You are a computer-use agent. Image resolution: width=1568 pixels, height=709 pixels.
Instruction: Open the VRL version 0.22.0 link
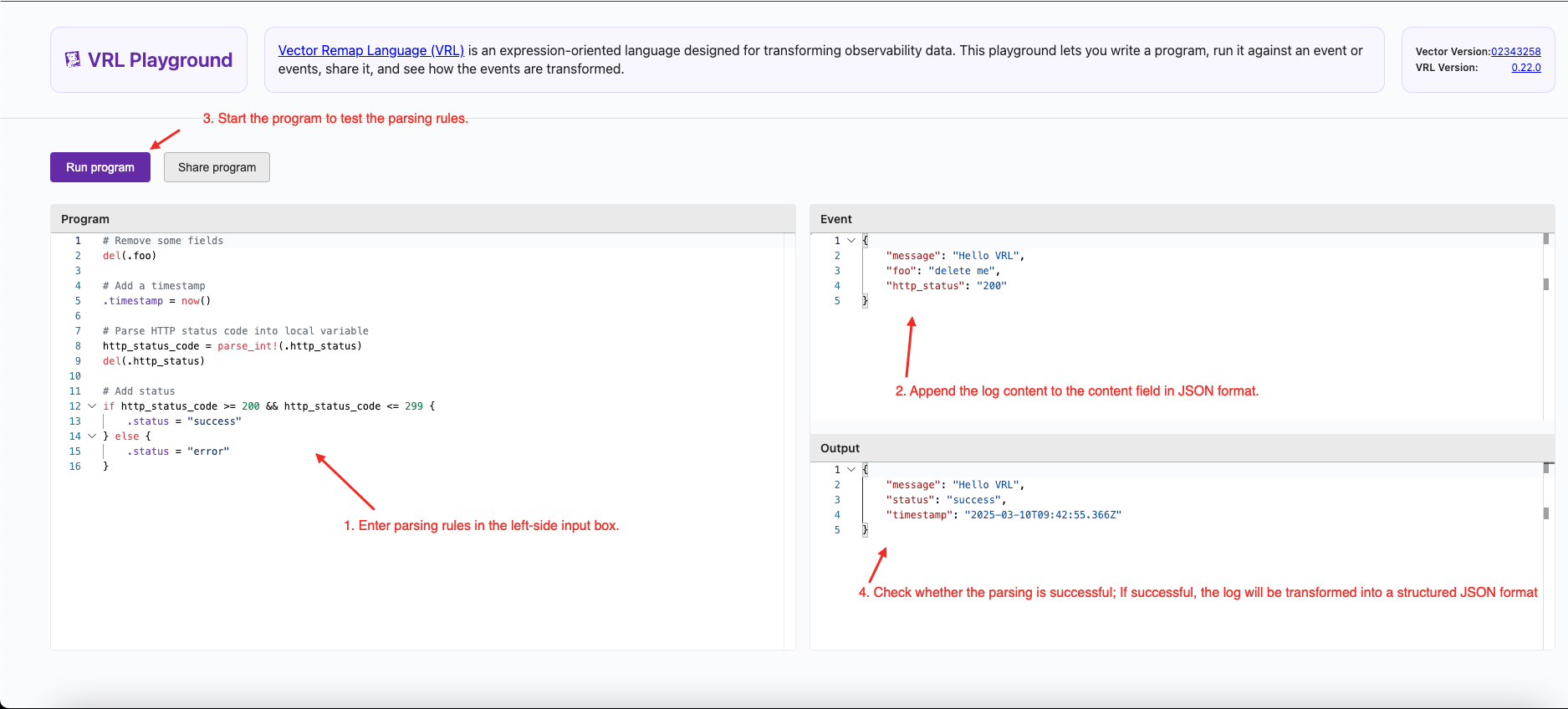[x=1526, y=68]
